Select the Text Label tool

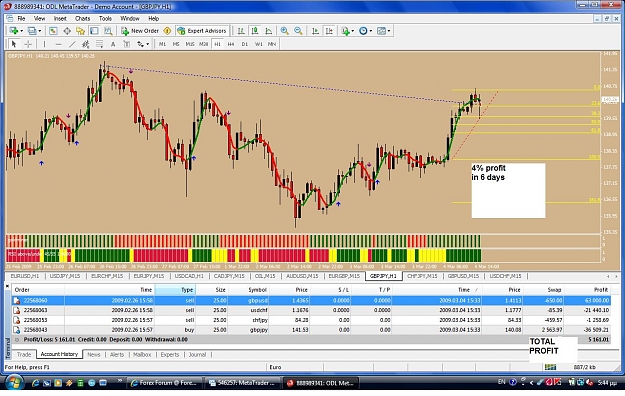(x=126, y=44)
